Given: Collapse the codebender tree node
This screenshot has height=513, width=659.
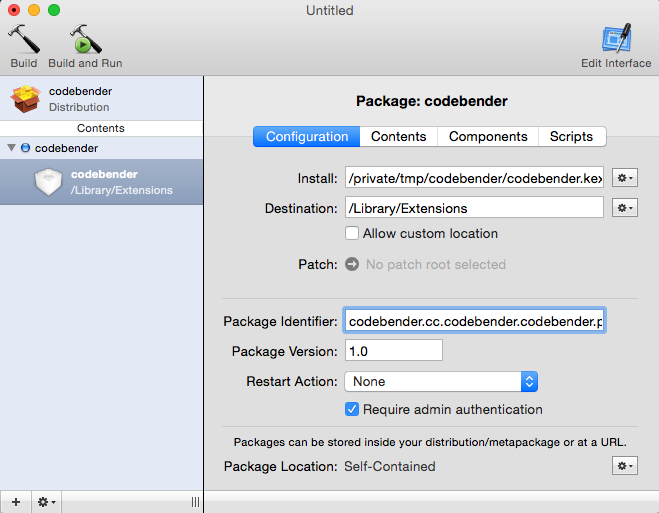Looking at the screenshot, I should click(12, 147).
